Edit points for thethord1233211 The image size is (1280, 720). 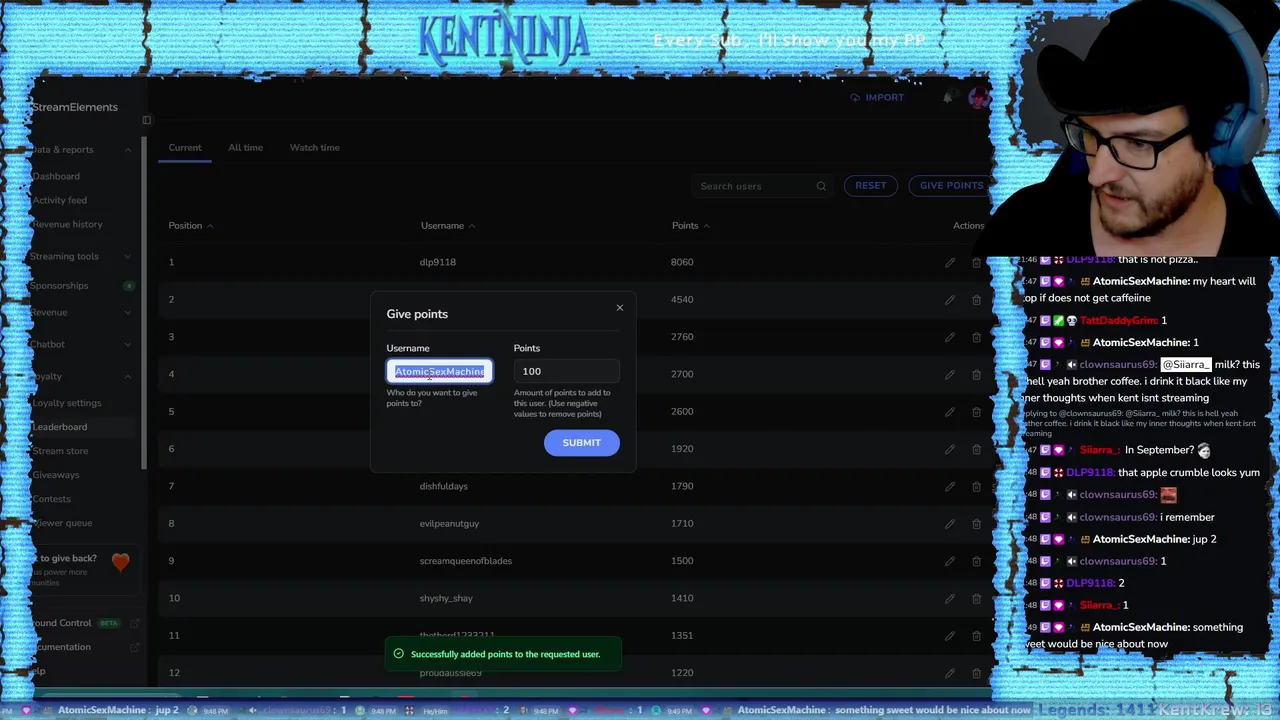pos(949,636)
